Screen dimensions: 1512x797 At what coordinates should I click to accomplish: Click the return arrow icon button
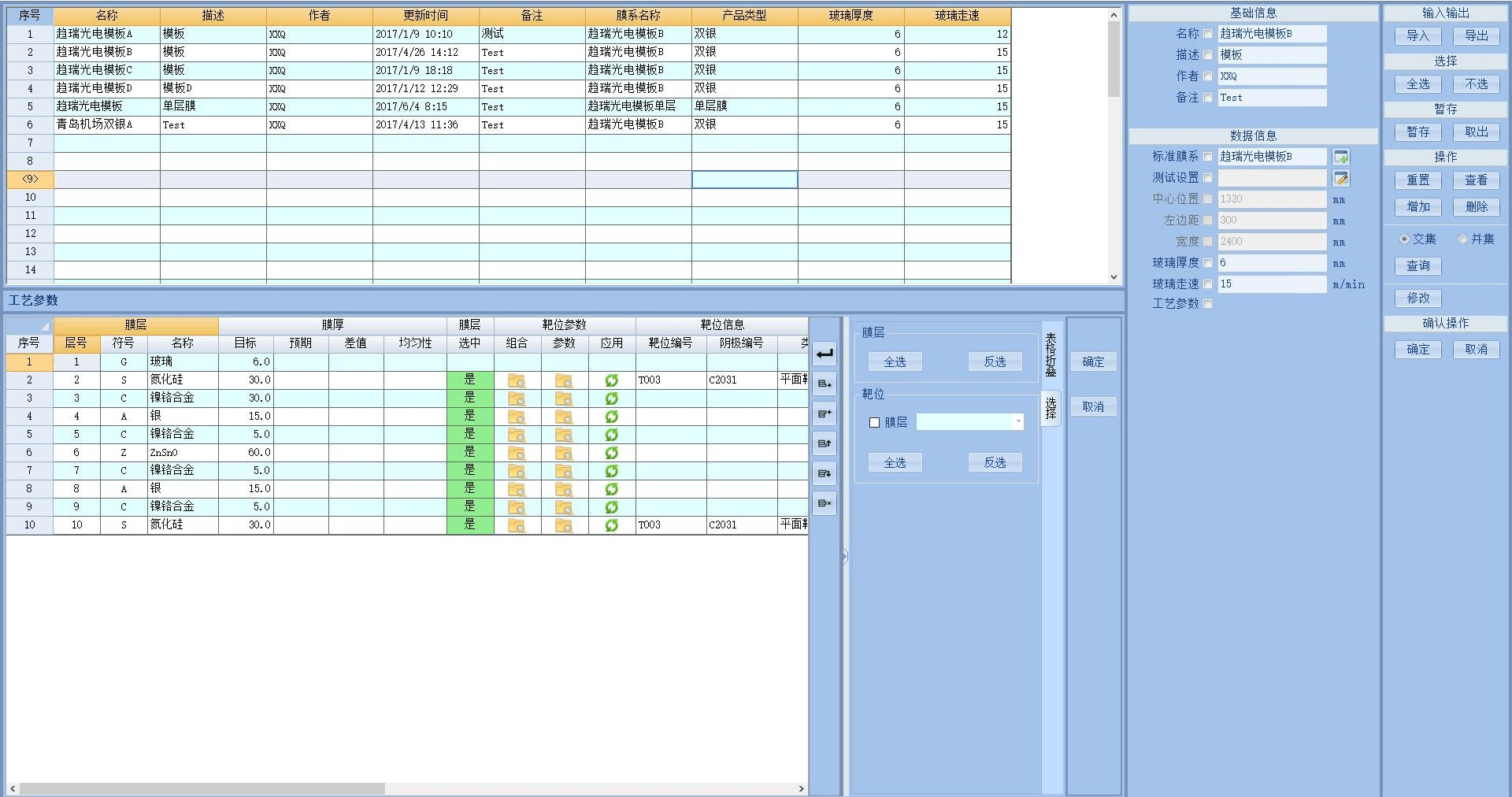[x=825, y=354]
